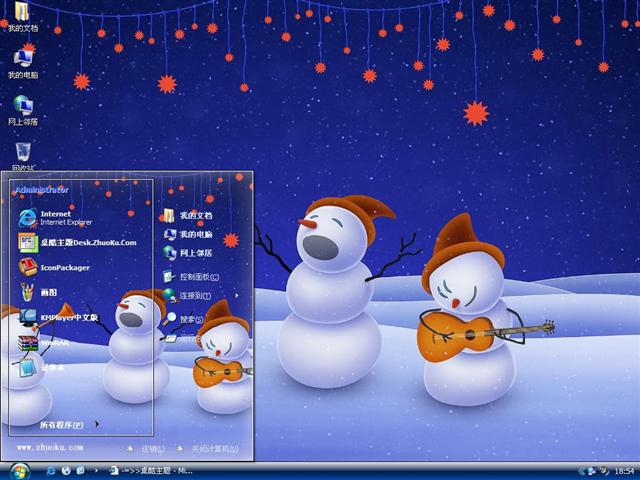Open the 网上邻居 desktop icon
Image resolution: width=640 pixels, height=480 pixels.
tap(23, 110)
